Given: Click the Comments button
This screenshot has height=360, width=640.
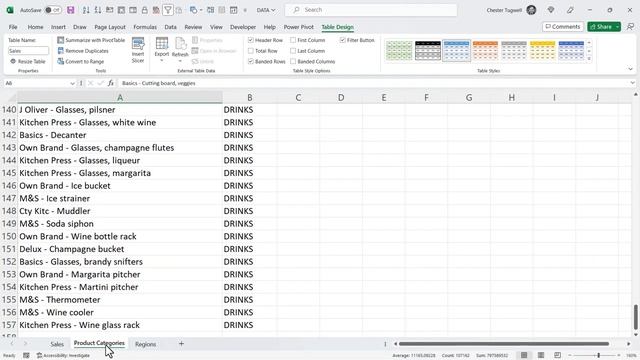Looking at the screenshot, I should [562, 27].
